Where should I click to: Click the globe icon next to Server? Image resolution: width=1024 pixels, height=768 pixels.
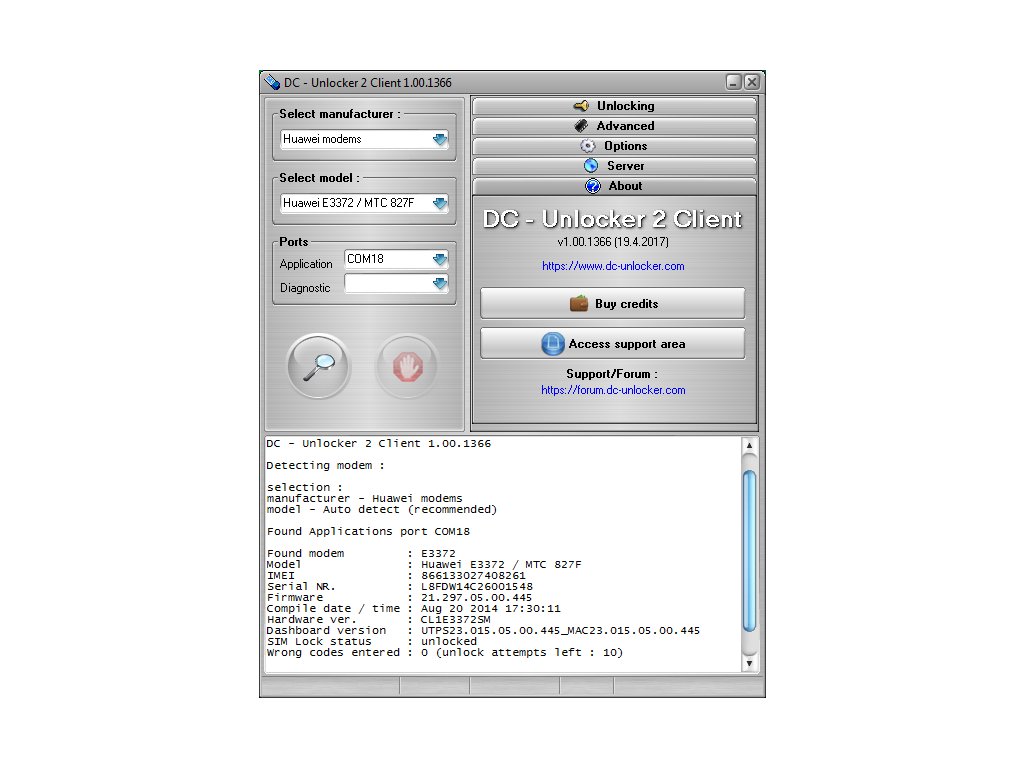pos(590,166)
